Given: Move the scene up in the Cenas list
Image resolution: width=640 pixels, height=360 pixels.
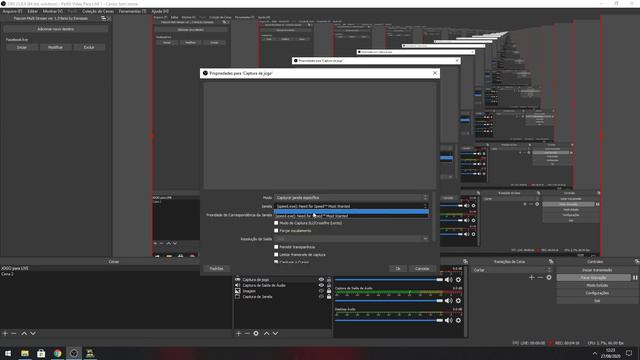Looking at the screenshot, I should click(24, 333).
